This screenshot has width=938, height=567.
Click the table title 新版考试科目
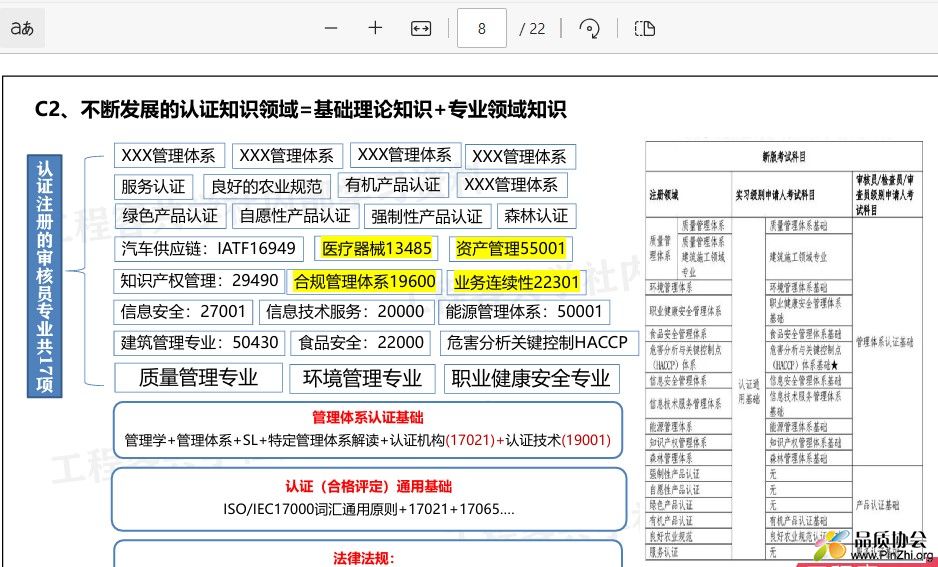(784, 157)
